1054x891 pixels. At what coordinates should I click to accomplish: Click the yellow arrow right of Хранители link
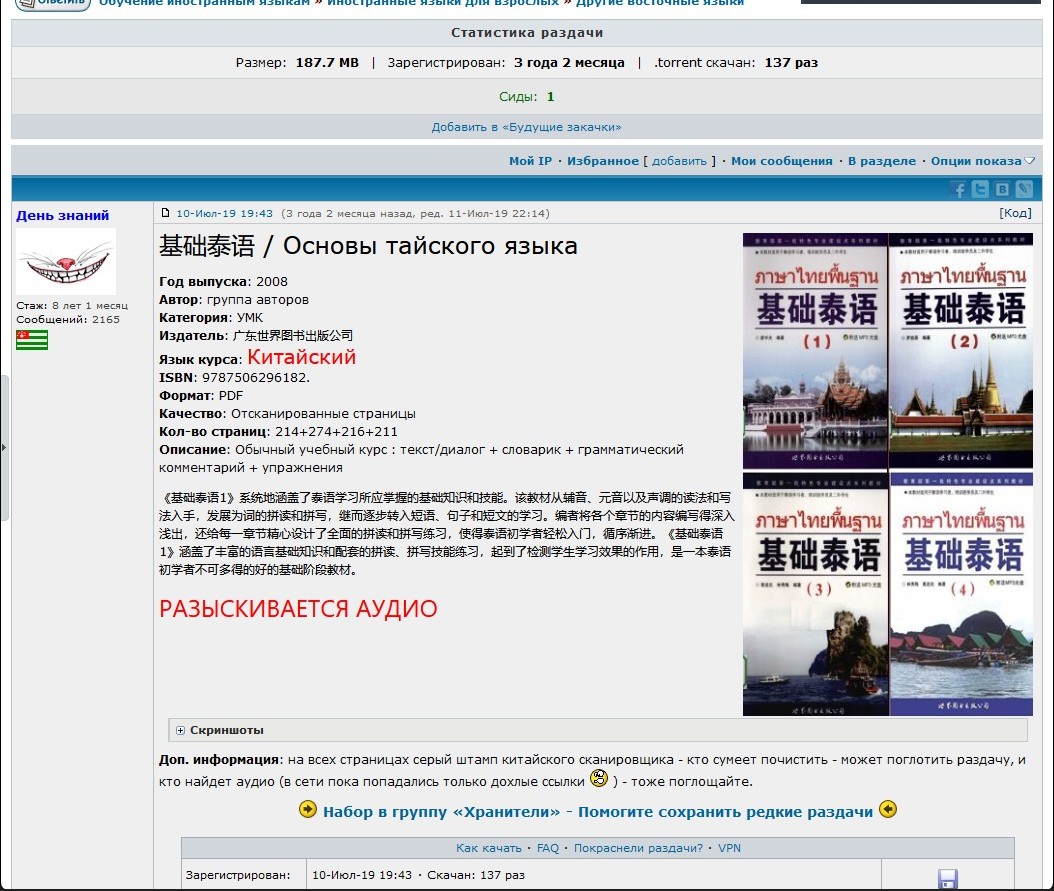888,810
